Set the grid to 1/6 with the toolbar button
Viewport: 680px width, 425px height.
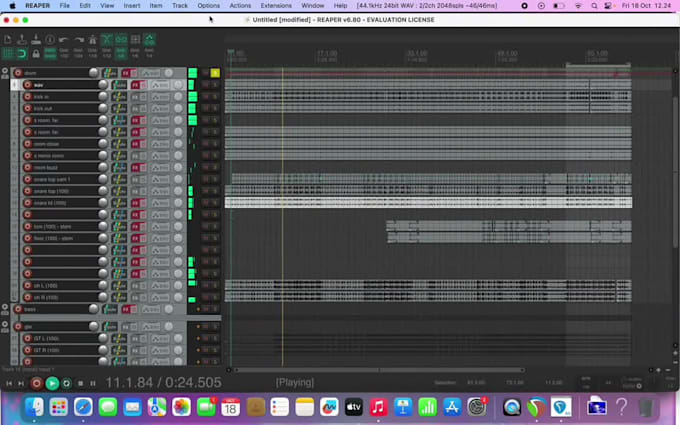(x=135, y=54)
